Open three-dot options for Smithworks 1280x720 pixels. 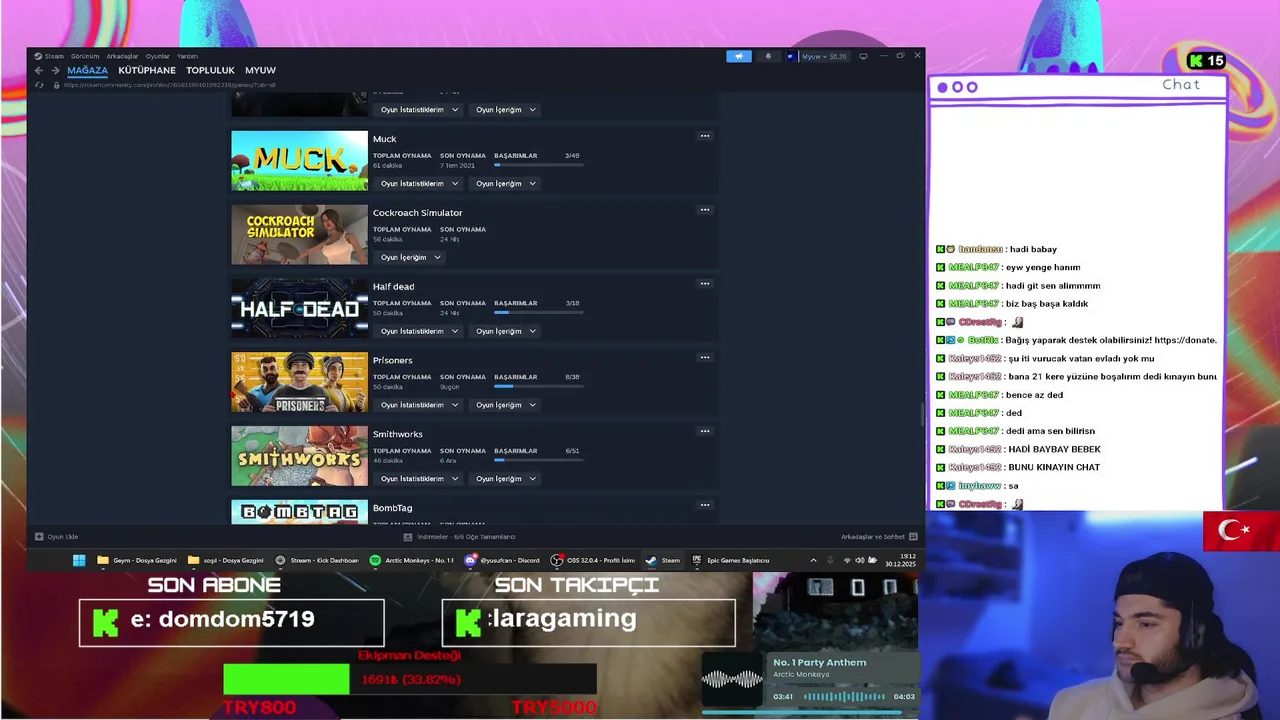click(x=705, y=432)
